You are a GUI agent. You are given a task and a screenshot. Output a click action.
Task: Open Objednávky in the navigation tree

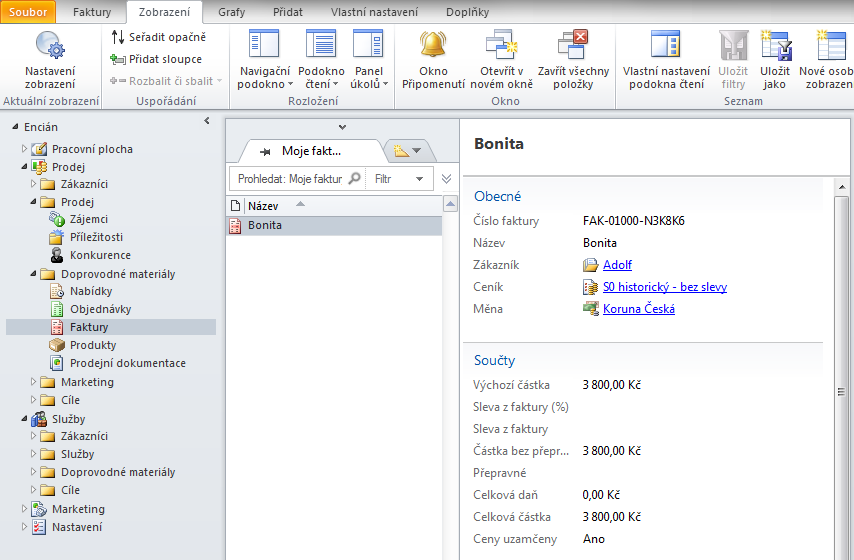click(x=100, y=309)
